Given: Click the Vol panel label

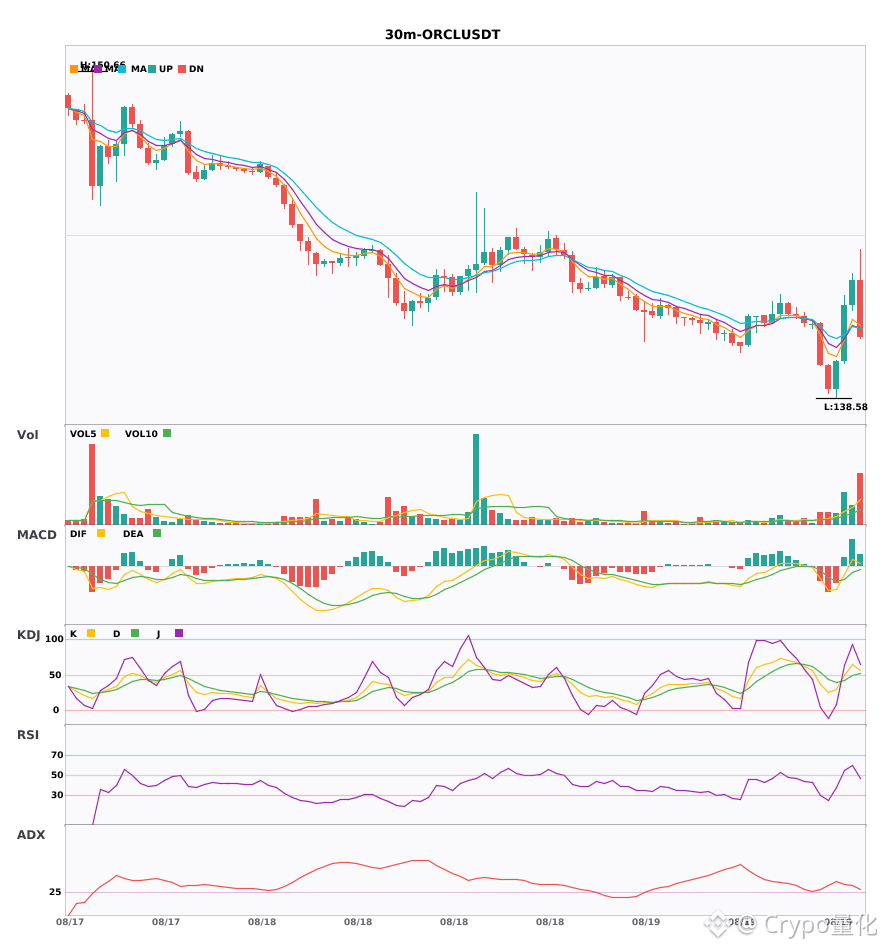Looking at the screenshot, I should (x=27, y=435).
